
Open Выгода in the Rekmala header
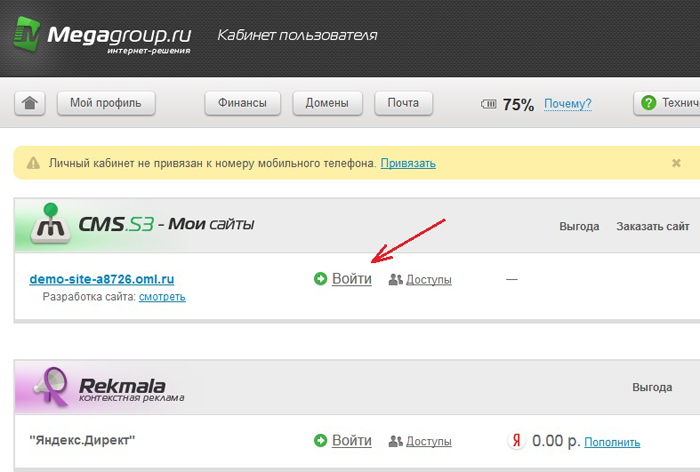coord(652,387)
